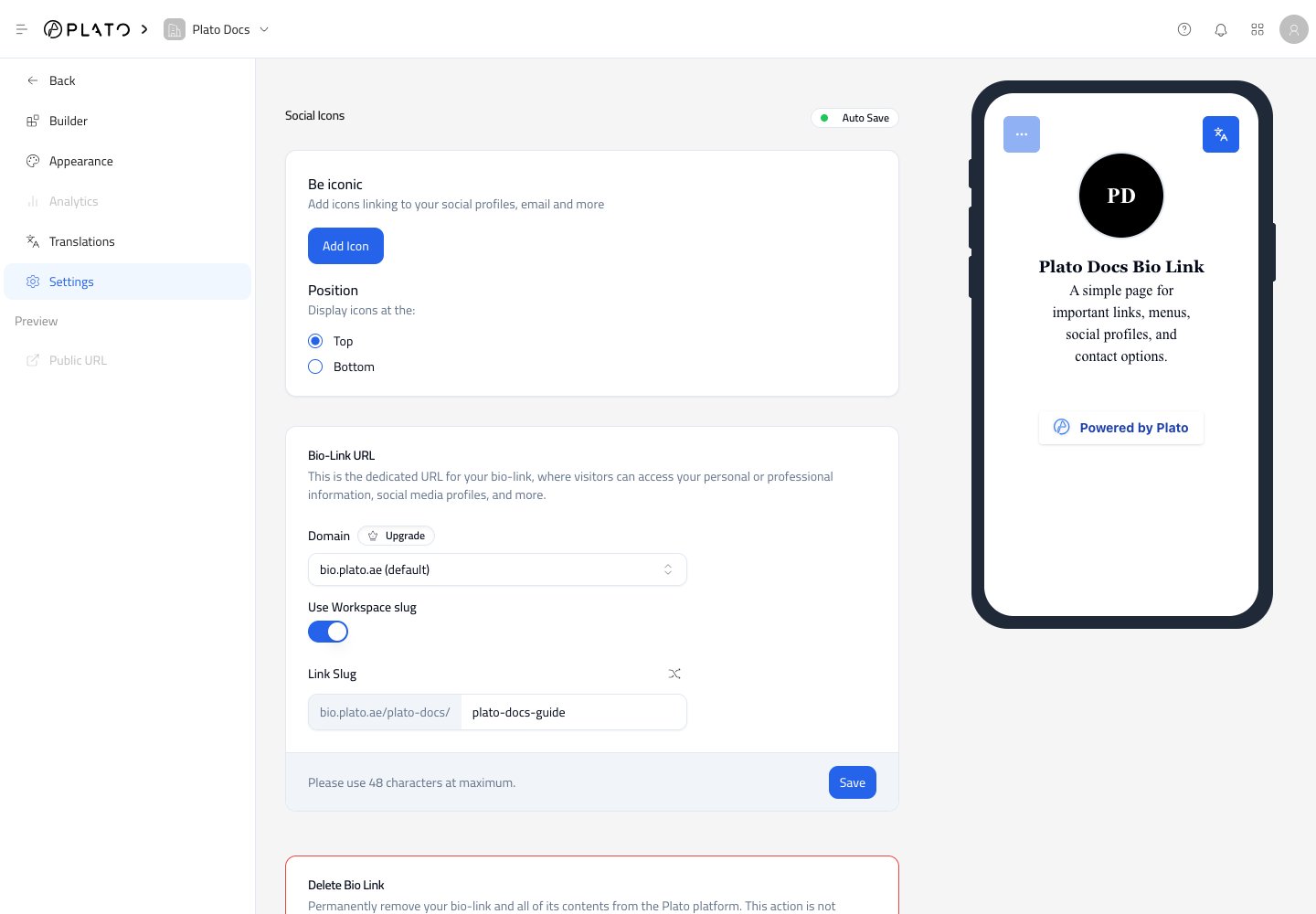
Task: Open the Appearance section
Action: (x=127, y=161)
